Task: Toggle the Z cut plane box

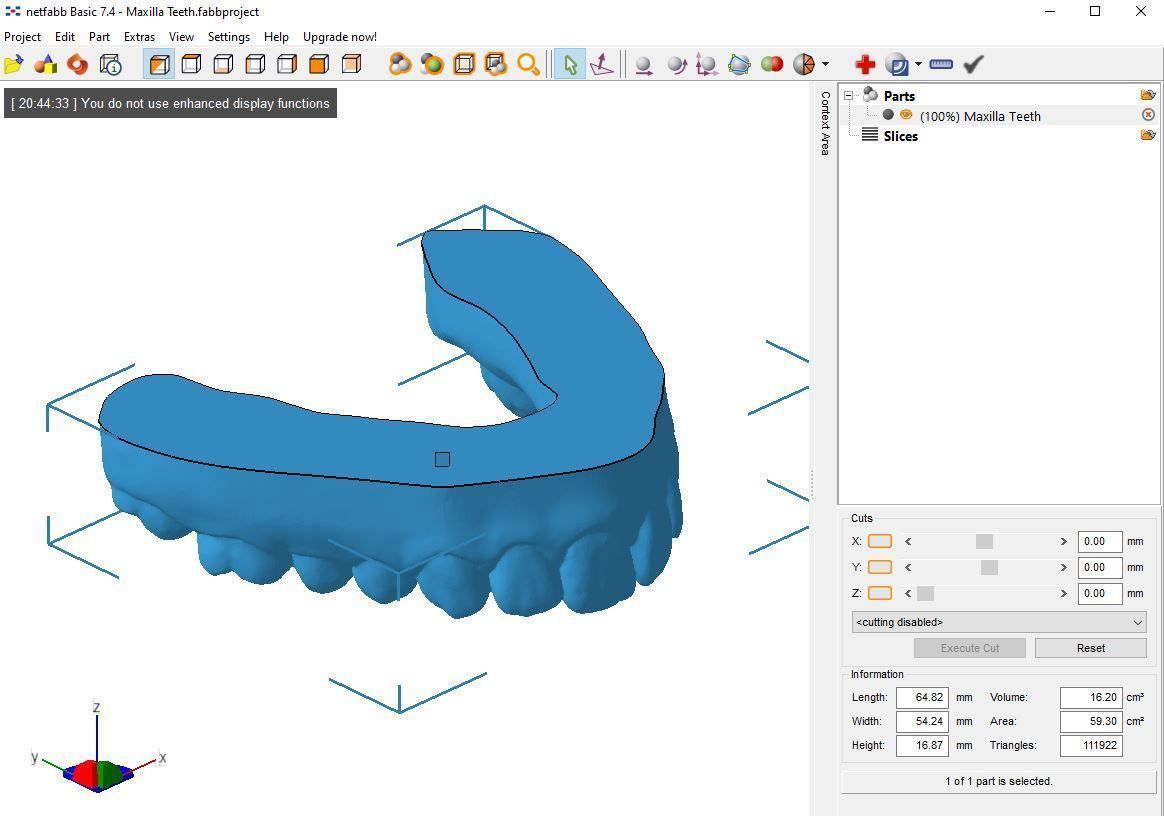Action: (880, 593)
